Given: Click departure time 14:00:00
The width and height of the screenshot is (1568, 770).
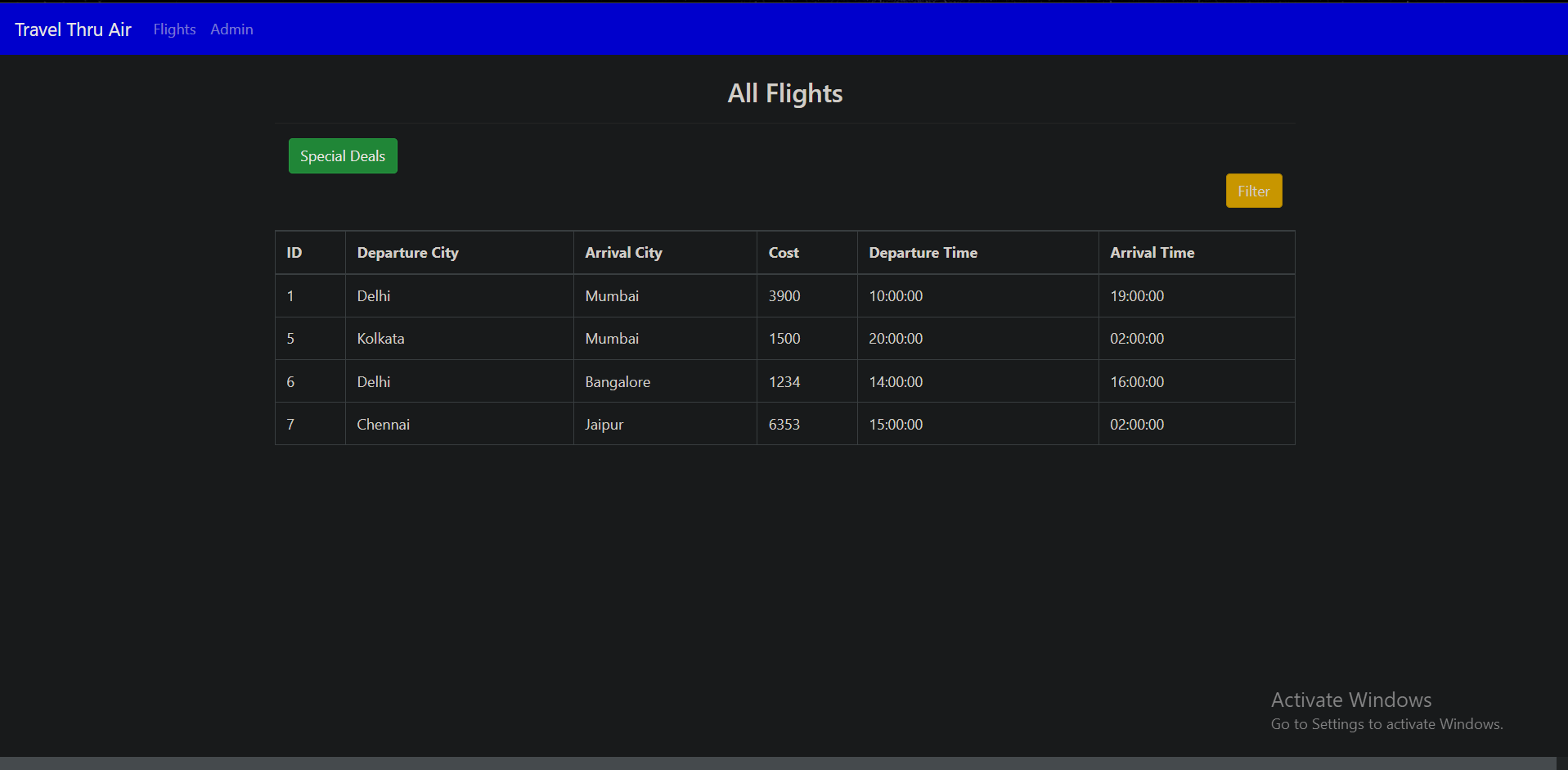Looking at the screenshot, I should (977, 381).
